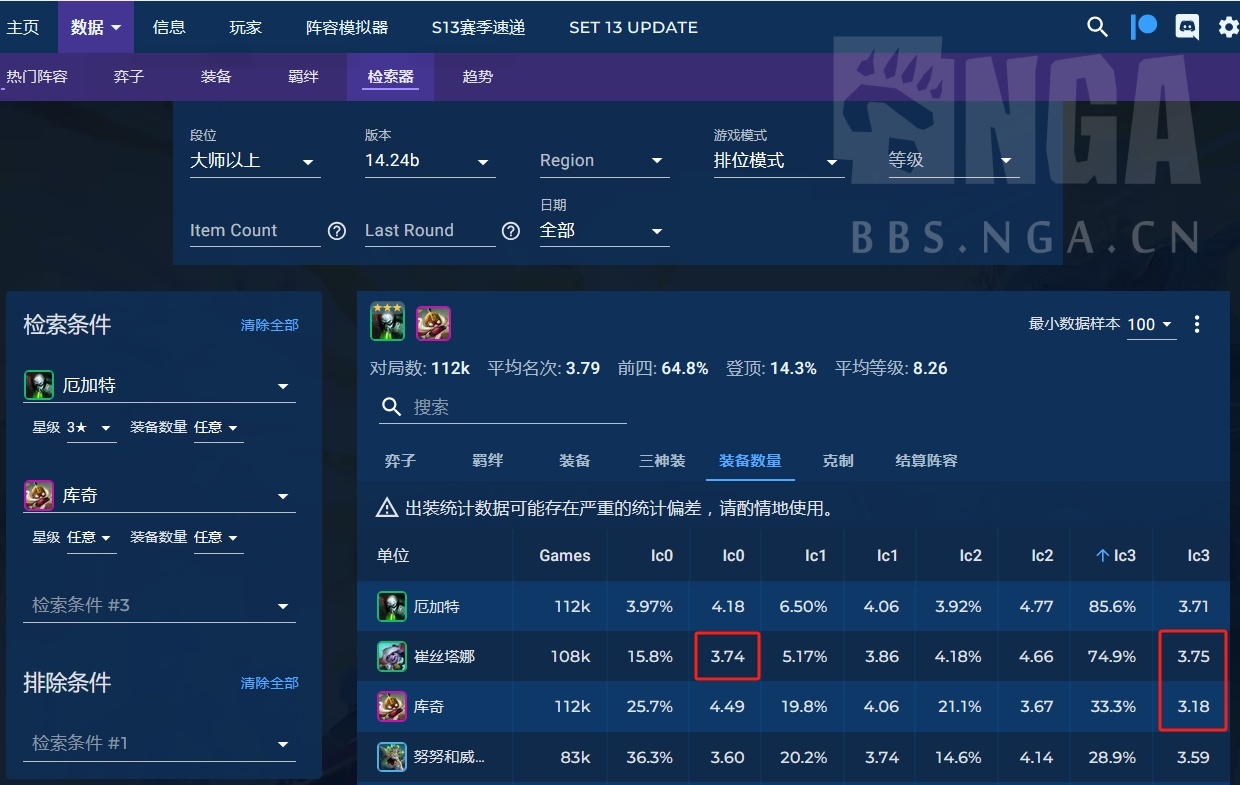The height and width of the screenshot is (785, 1240).
Task: Click the 努努和威朗普 unit icon in table
Action: click(x=392, y=757)
